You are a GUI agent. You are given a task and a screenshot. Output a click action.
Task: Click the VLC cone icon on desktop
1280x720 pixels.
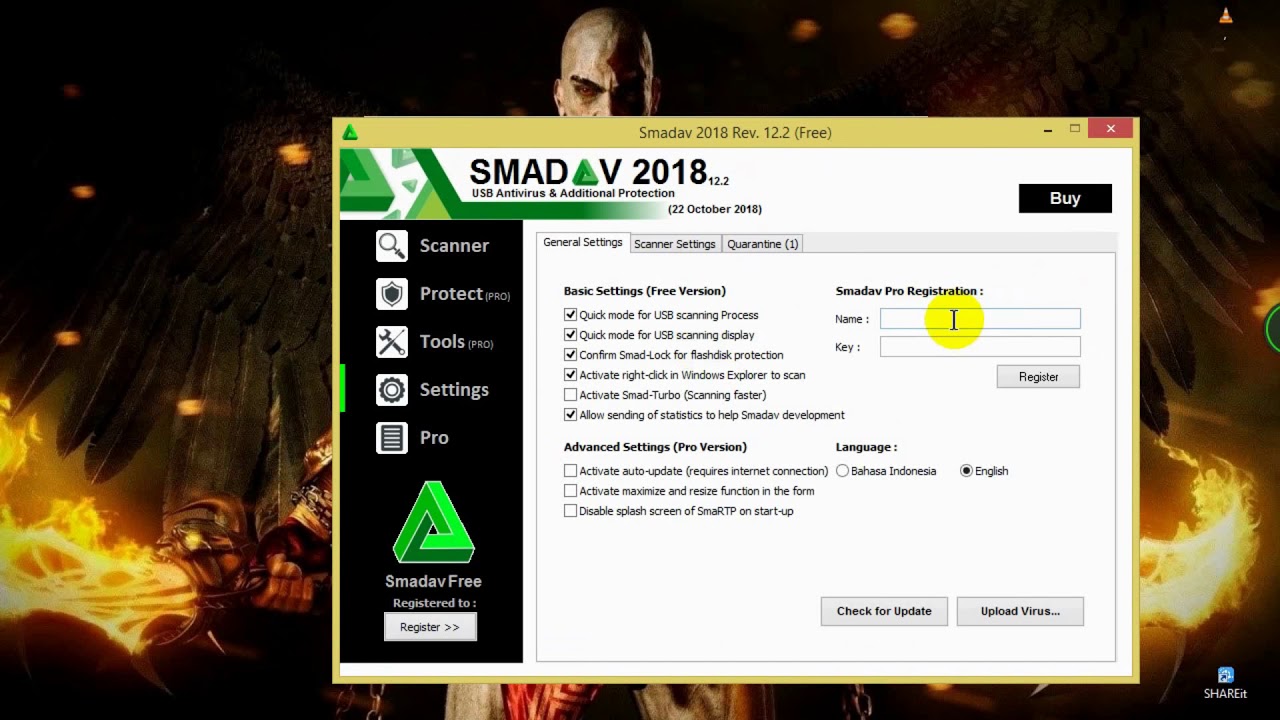tap(1226, 16)
